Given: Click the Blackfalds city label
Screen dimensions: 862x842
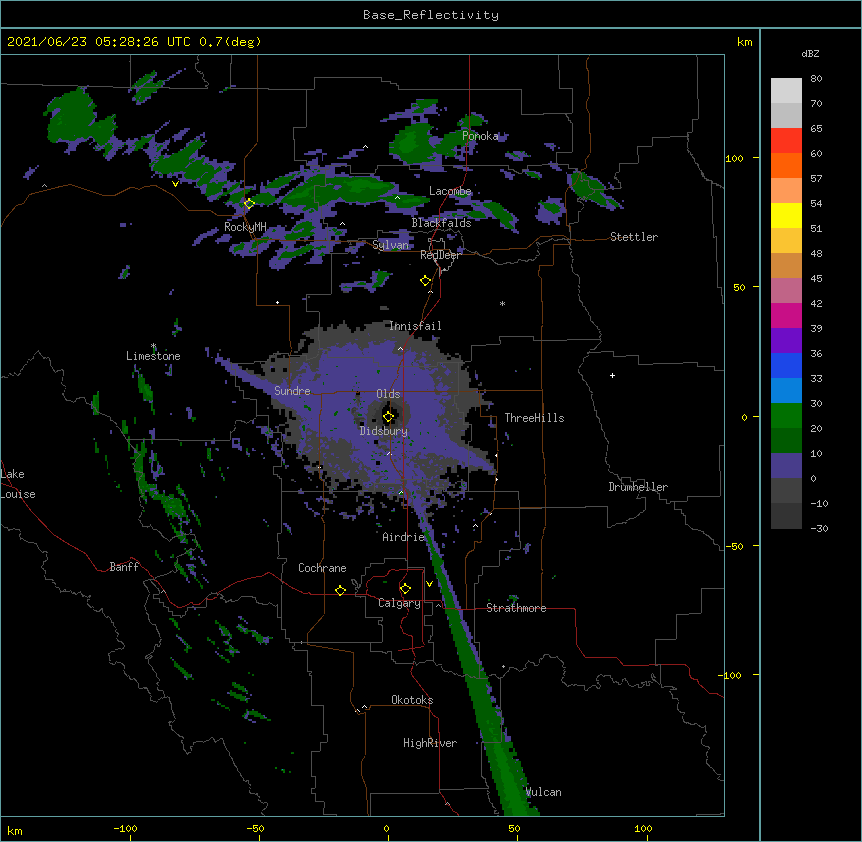Looking at the screenshot, I should tap(441, 223).
